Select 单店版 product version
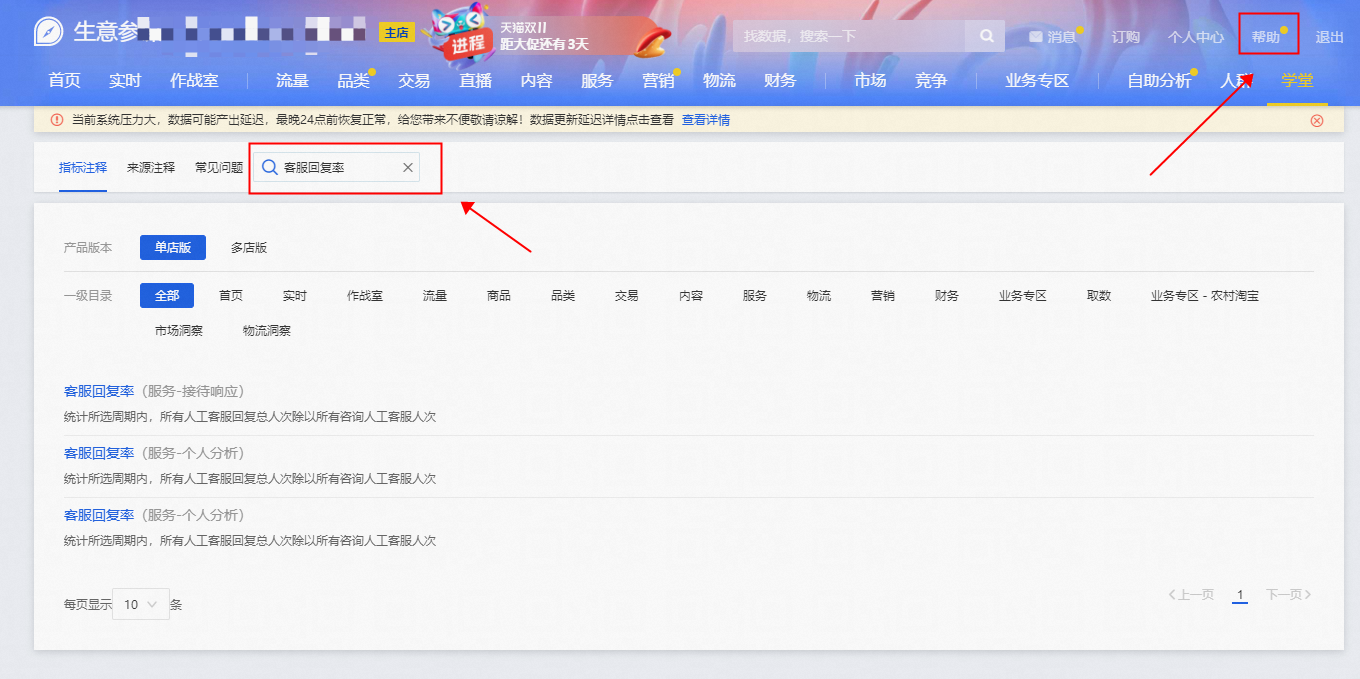This screenshot has width=1360, height=679. 173,248
